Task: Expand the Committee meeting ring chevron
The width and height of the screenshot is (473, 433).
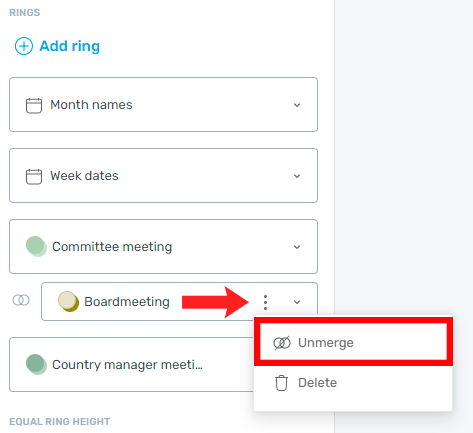Action: (297, 247)
